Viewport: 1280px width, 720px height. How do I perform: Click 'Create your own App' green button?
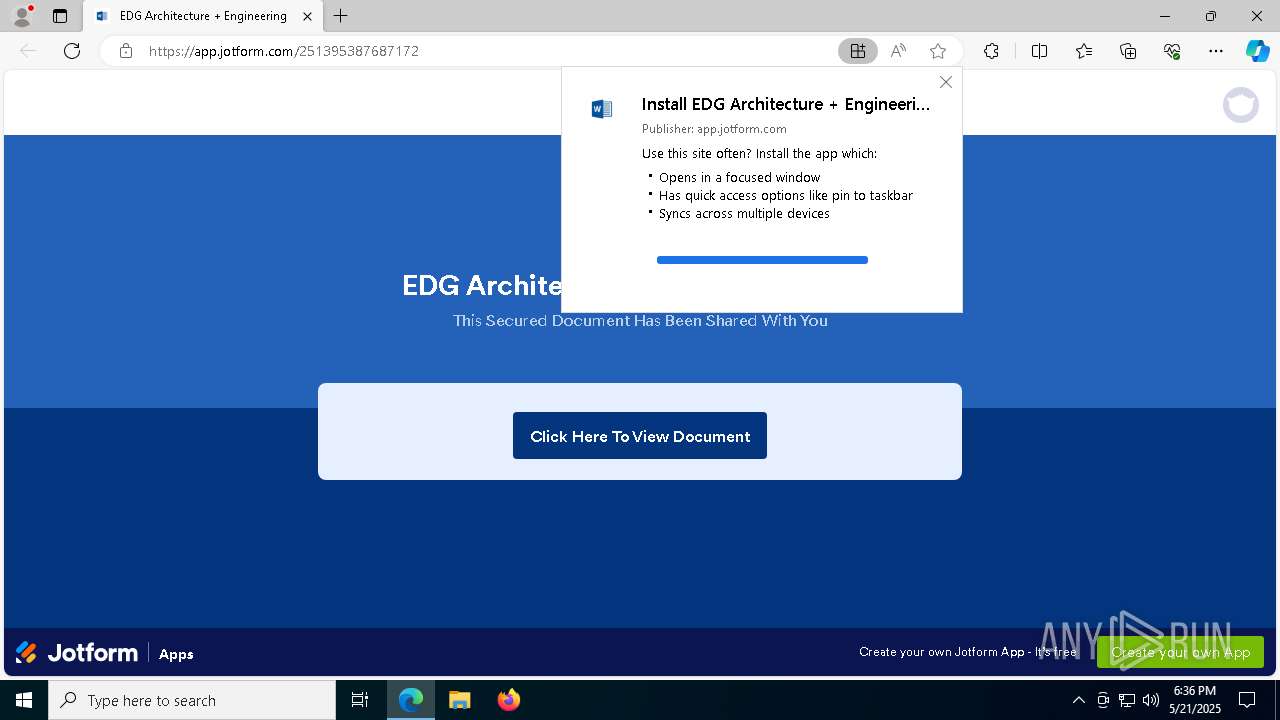pyautogui.click(x=1180, y=652)
